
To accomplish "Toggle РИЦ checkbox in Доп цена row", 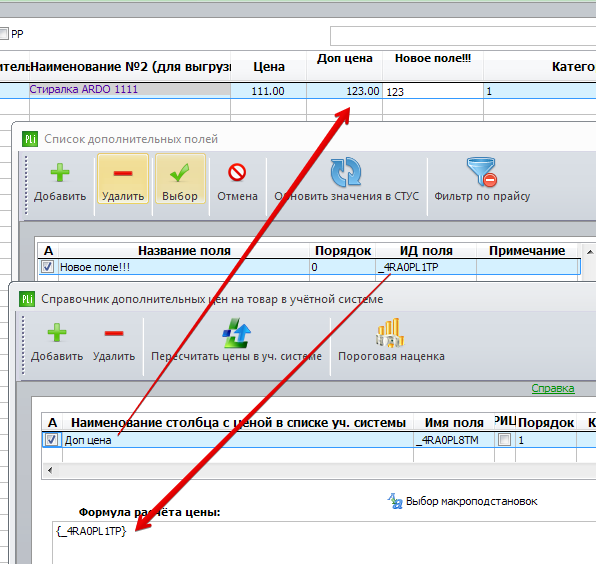I will pyautogui.click(x=504, y=440).
